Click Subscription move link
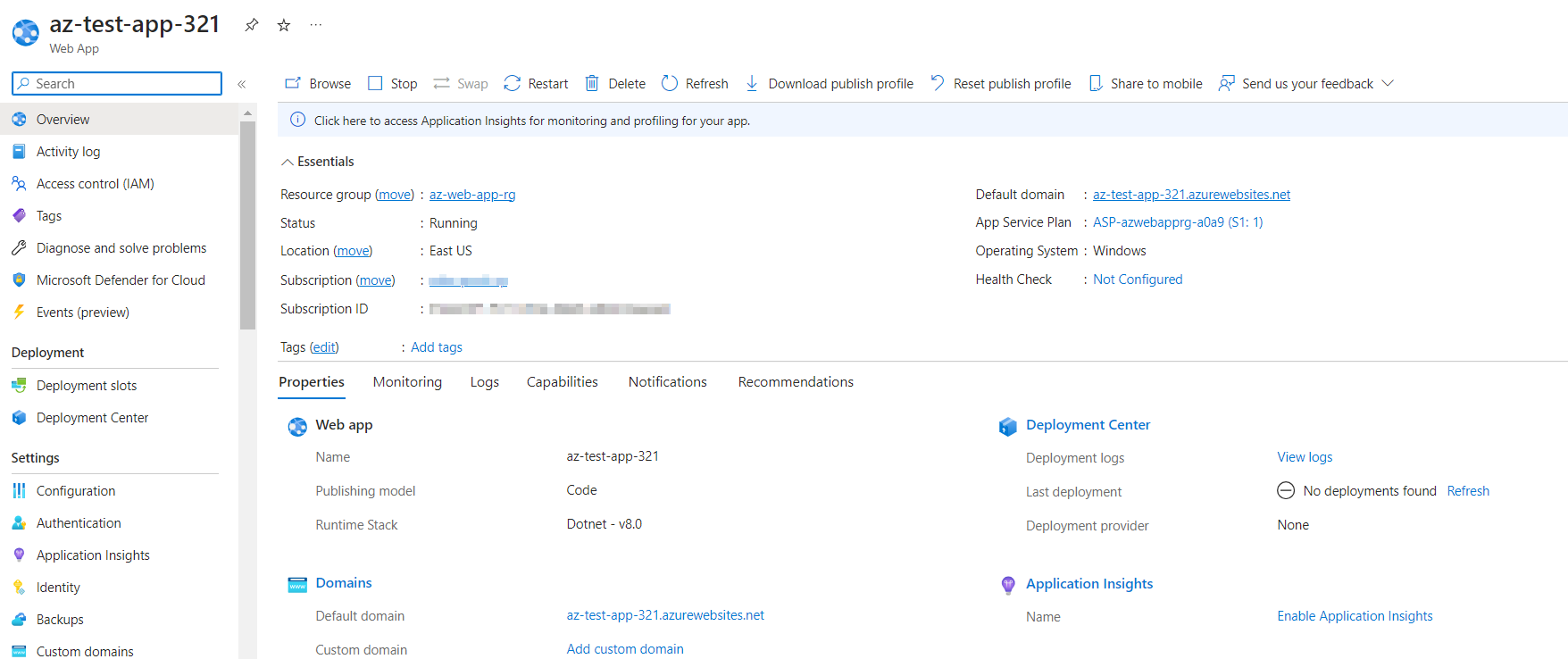Screen dimensions: 1568x659 click(x=375, y=280)
